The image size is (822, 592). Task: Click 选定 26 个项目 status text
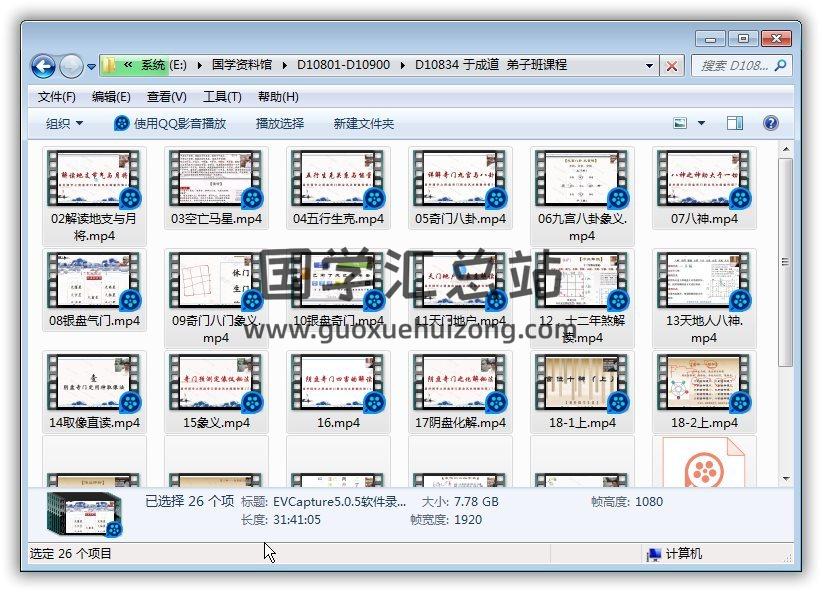pos(71,554)
